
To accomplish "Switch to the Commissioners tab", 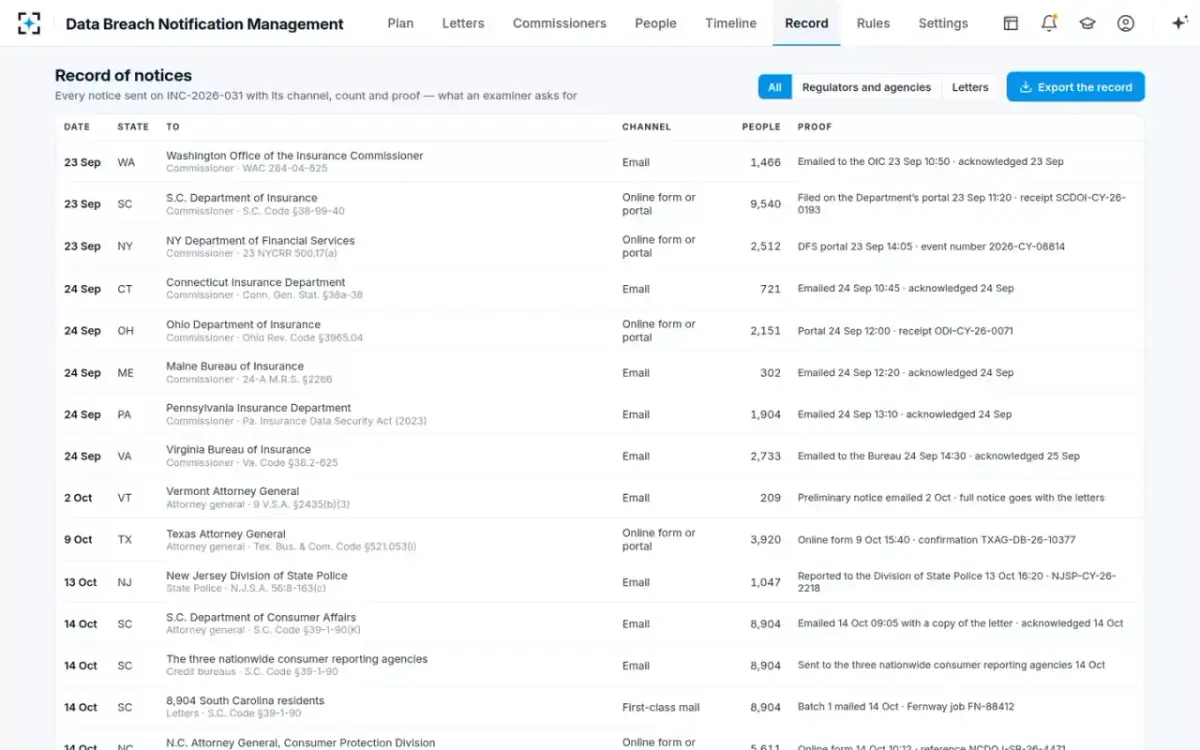I will coord(560,23).
